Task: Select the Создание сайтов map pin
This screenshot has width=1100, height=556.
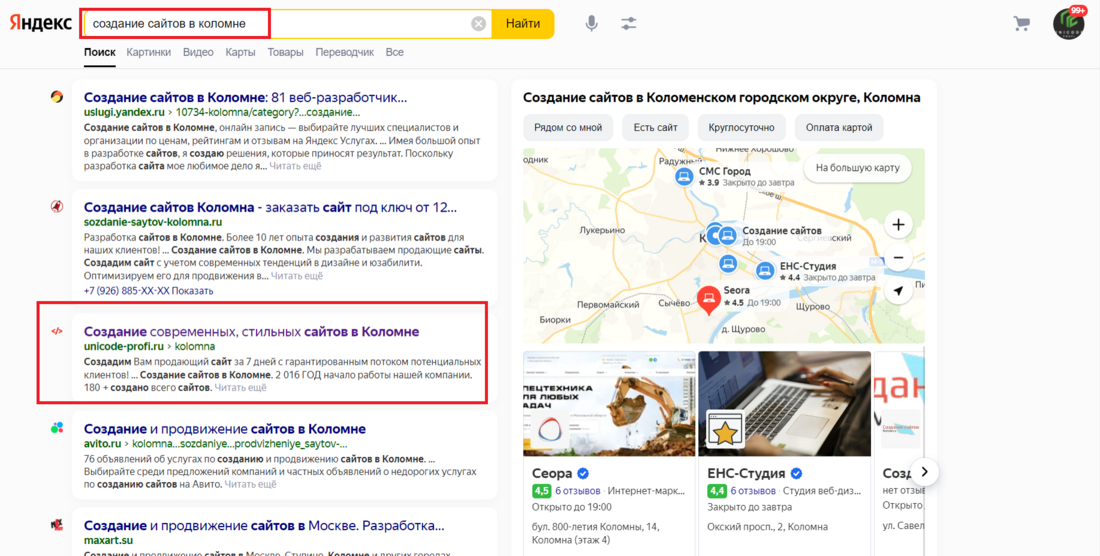Action: click(x=727, y=236)
